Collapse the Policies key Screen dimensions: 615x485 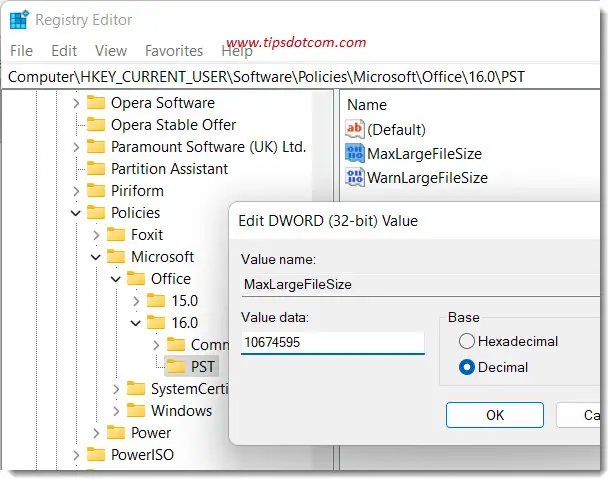[x=76, y=213]
